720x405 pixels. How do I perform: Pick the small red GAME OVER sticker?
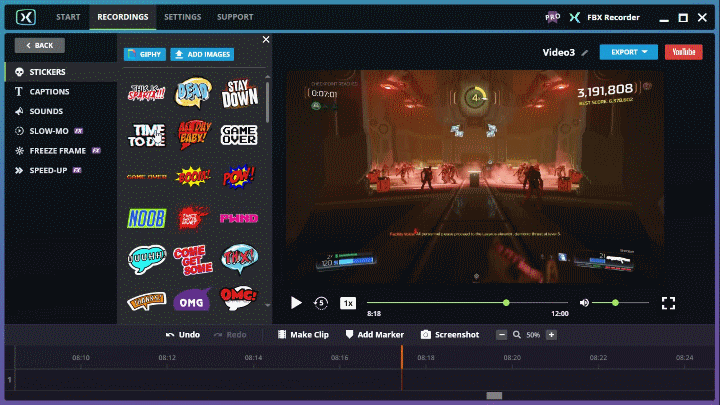146,177
